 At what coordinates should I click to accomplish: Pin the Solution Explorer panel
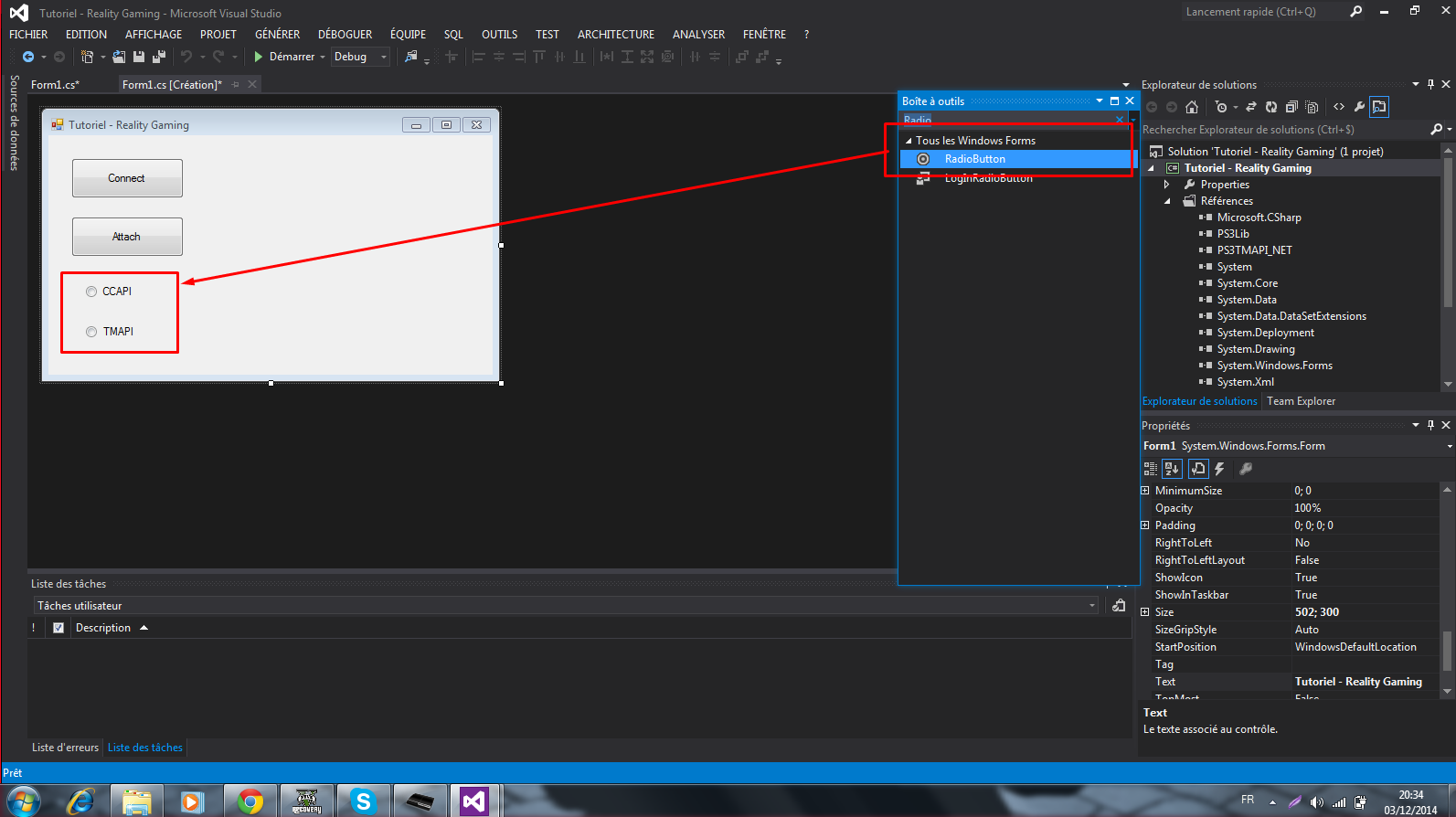click(x=1431, y=84)
